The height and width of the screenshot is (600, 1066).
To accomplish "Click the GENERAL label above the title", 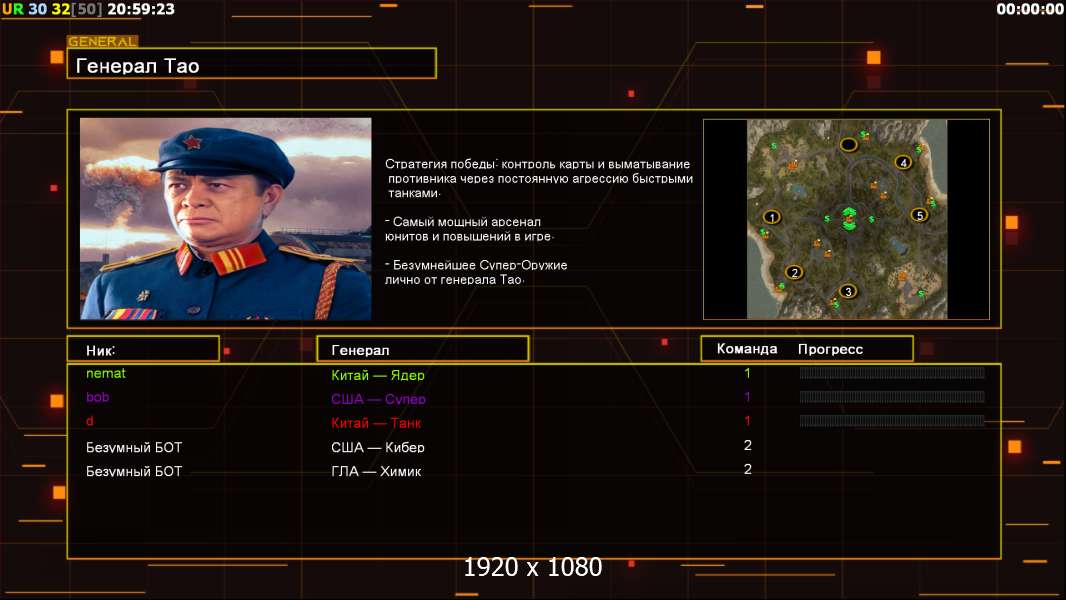I will [103, 41].
